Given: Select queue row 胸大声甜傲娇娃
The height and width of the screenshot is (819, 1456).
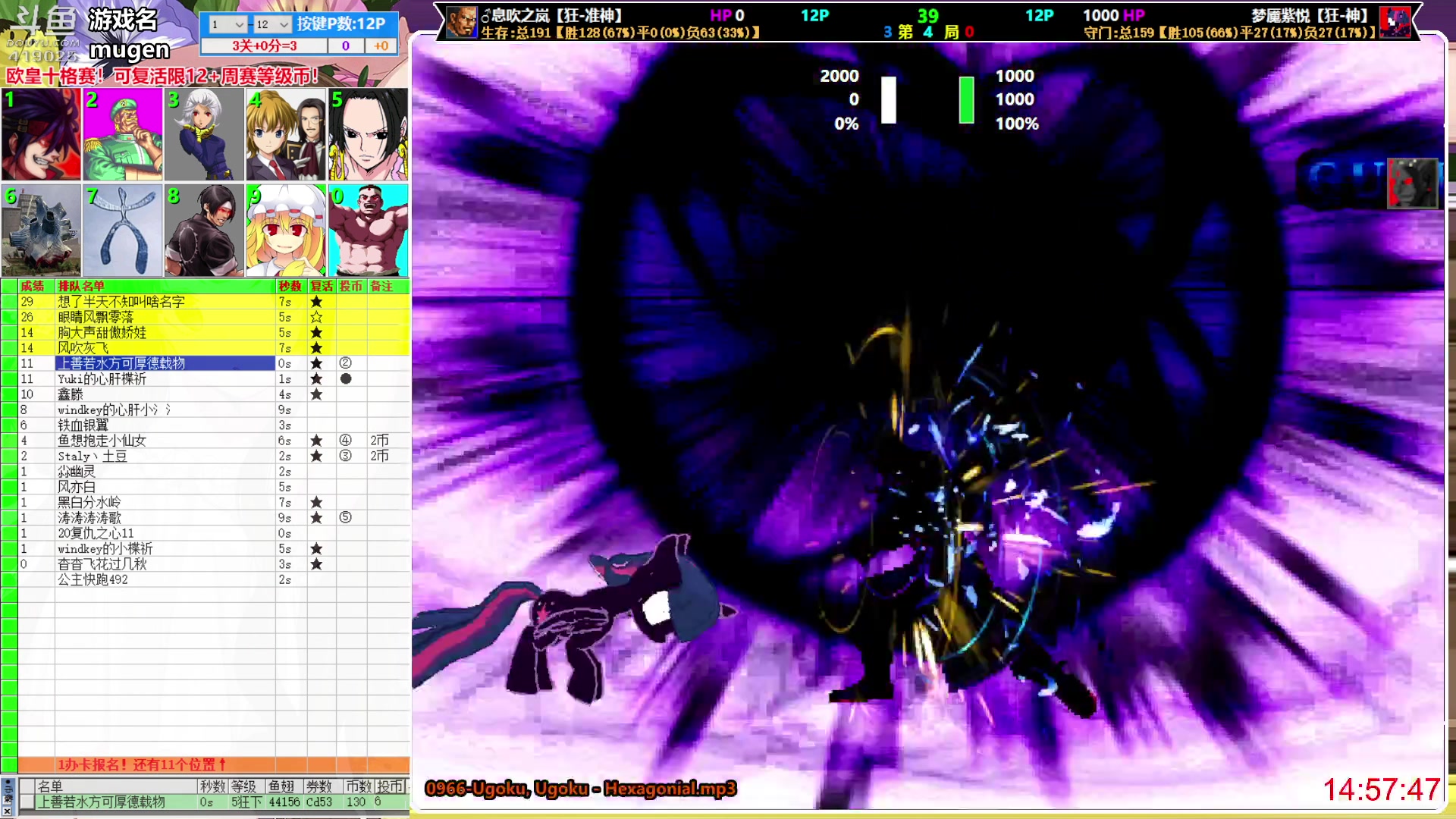Looking at the screenshot, I should [214, 332].
